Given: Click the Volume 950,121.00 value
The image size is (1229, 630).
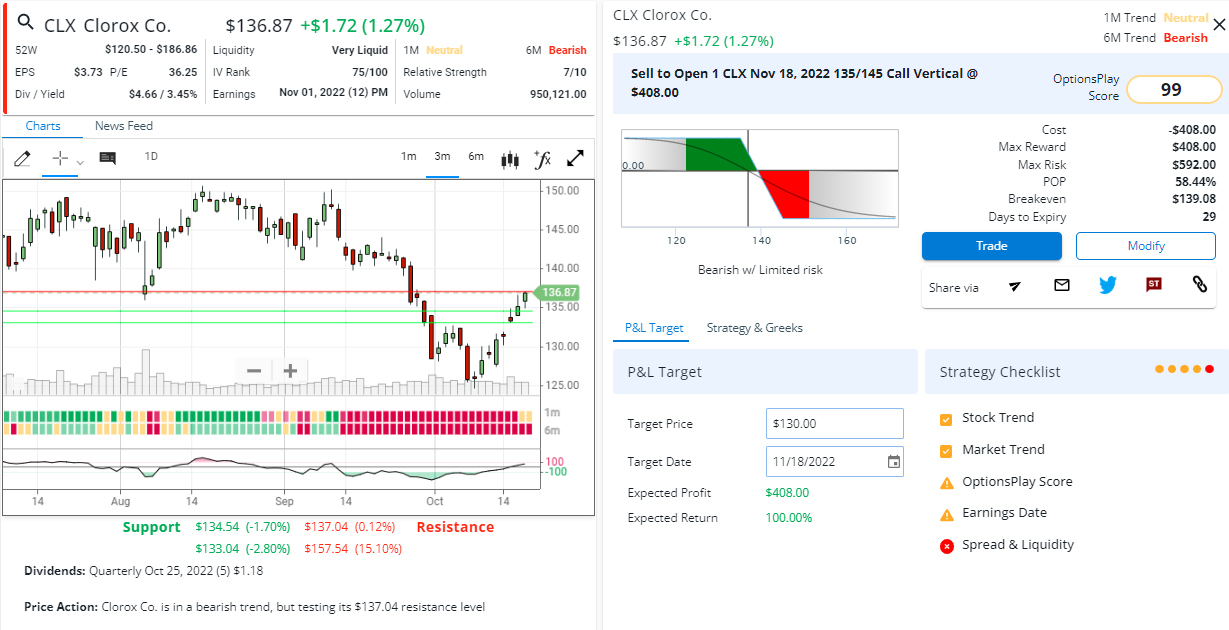Looking at the screenshot, I should [x=558, y=94].
